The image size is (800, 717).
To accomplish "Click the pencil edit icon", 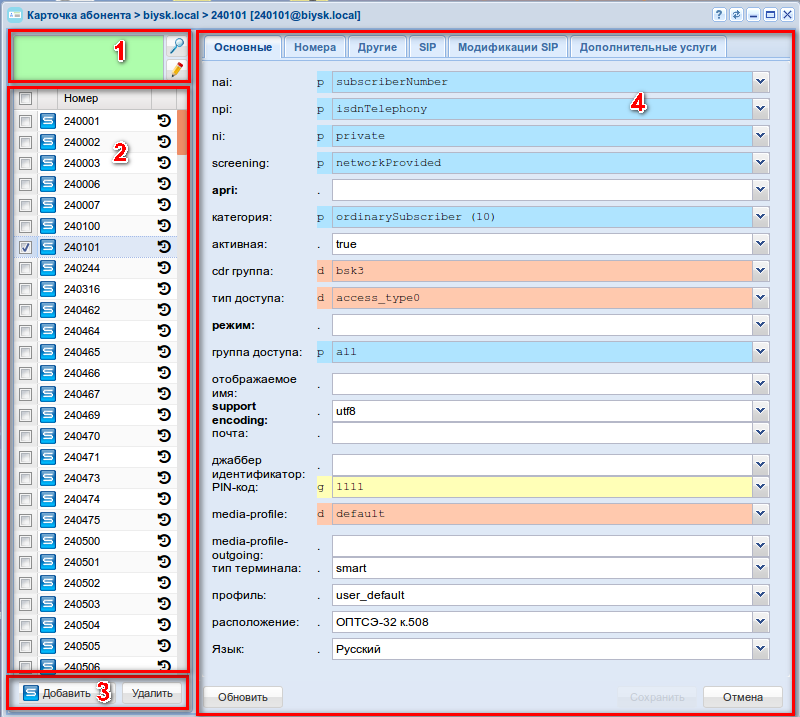I will point(176,69).
